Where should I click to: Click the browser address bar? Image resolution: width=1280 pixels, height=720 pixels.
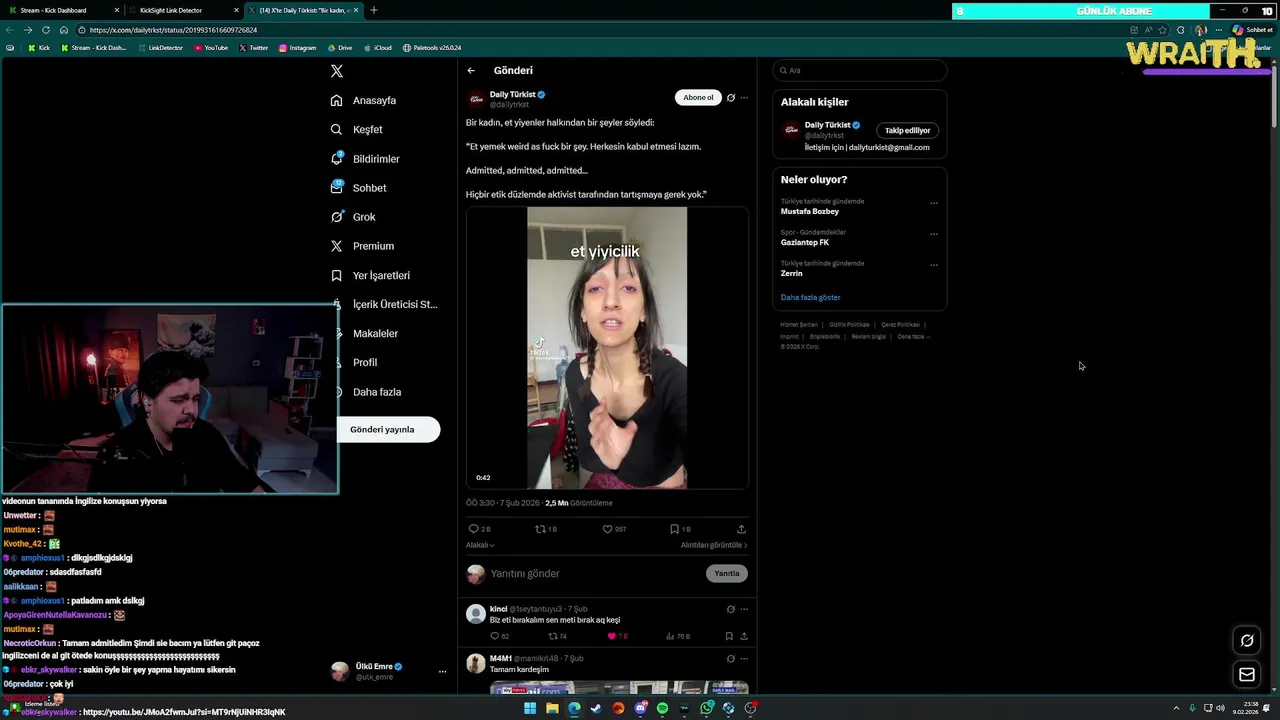pos(600,30)
